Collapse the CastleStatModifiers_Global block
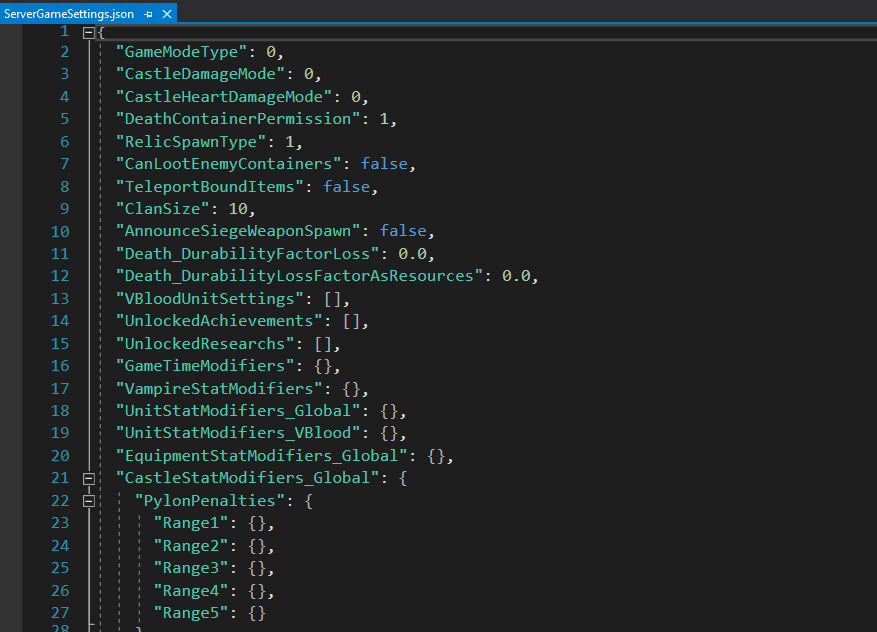Viewport: 877px width, 632px height. coord(89,478)
